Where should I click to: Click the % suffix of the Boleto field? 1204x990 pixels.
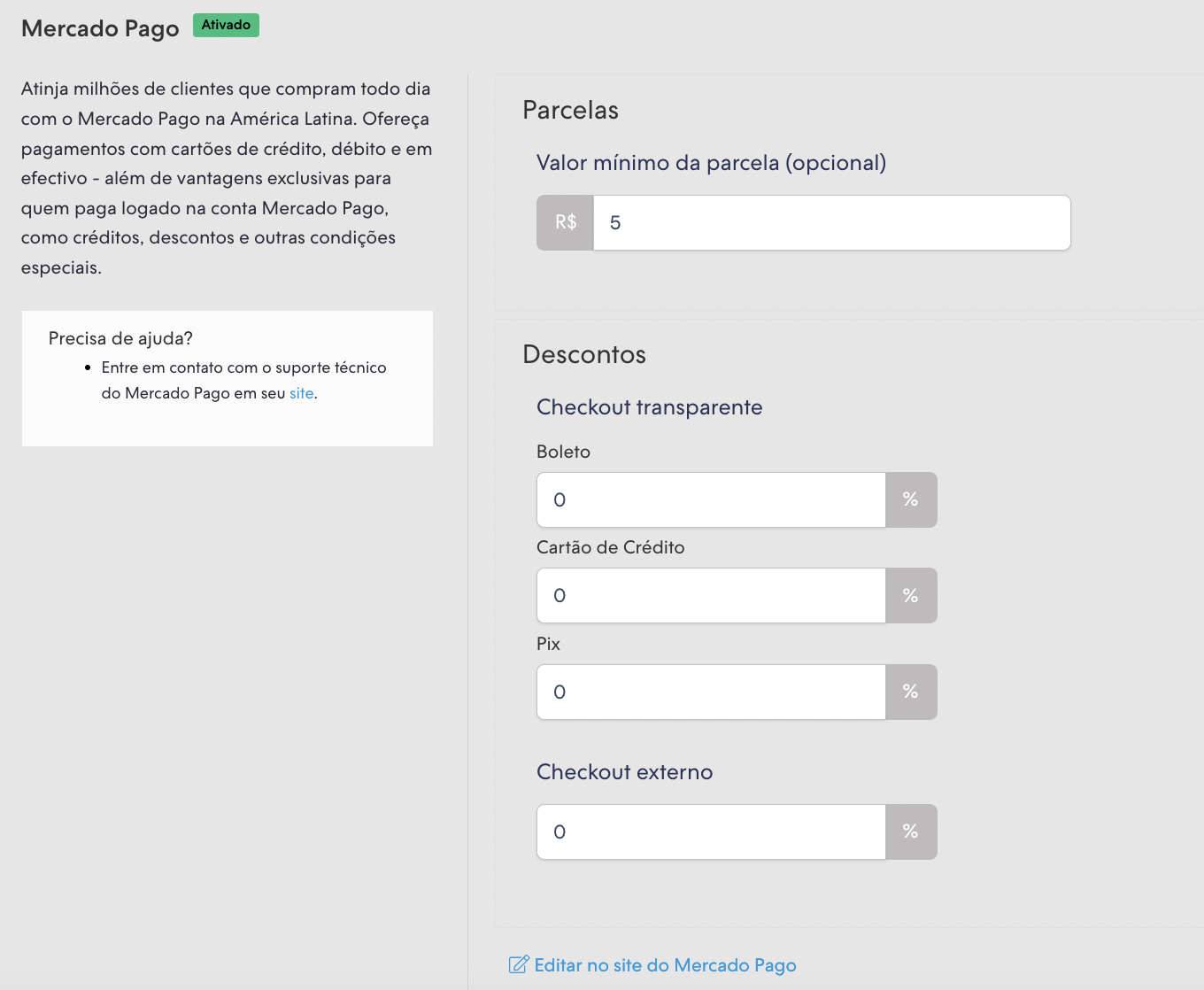point(911,499)
